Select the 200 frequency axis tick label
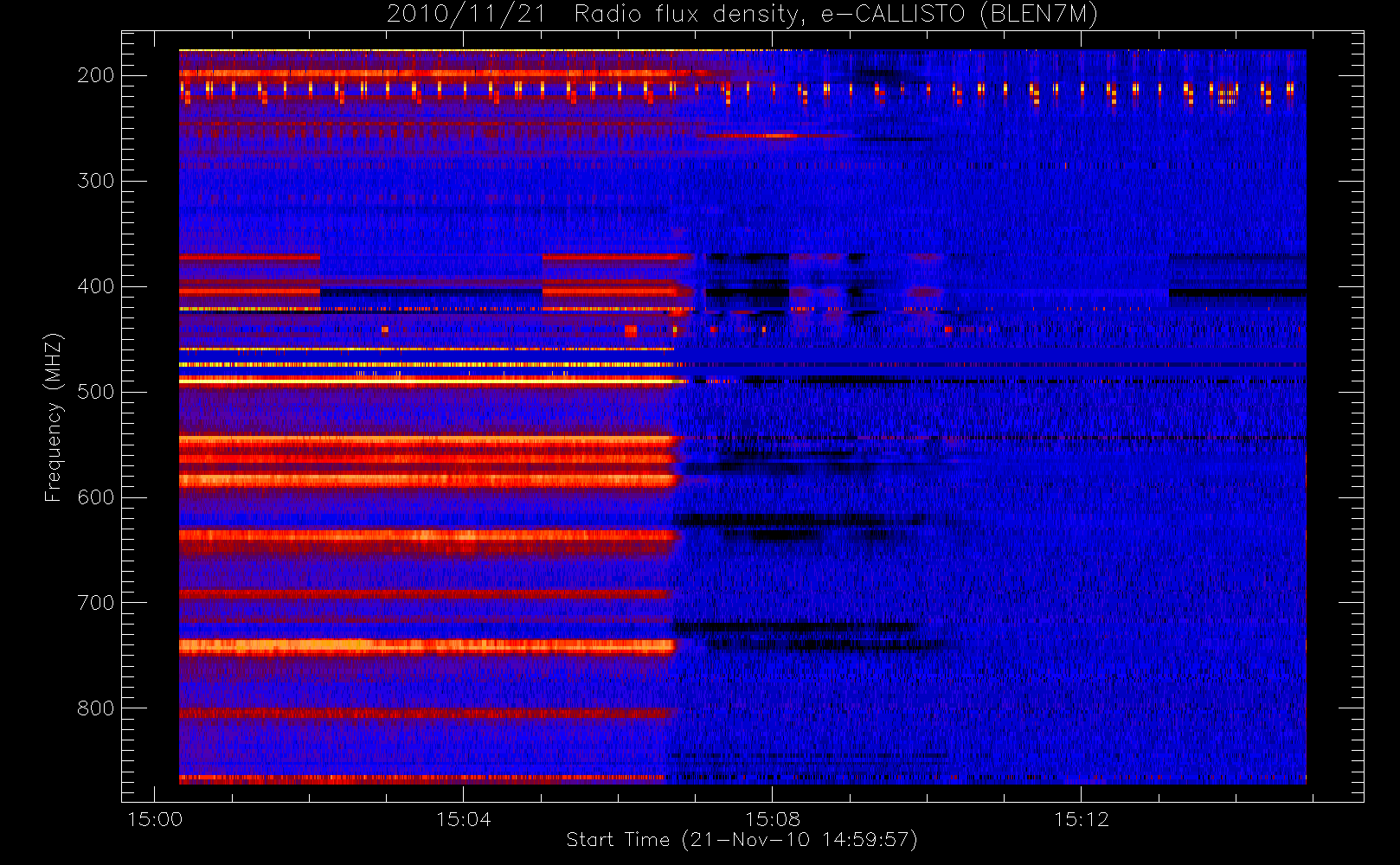 tap(96, 75)
